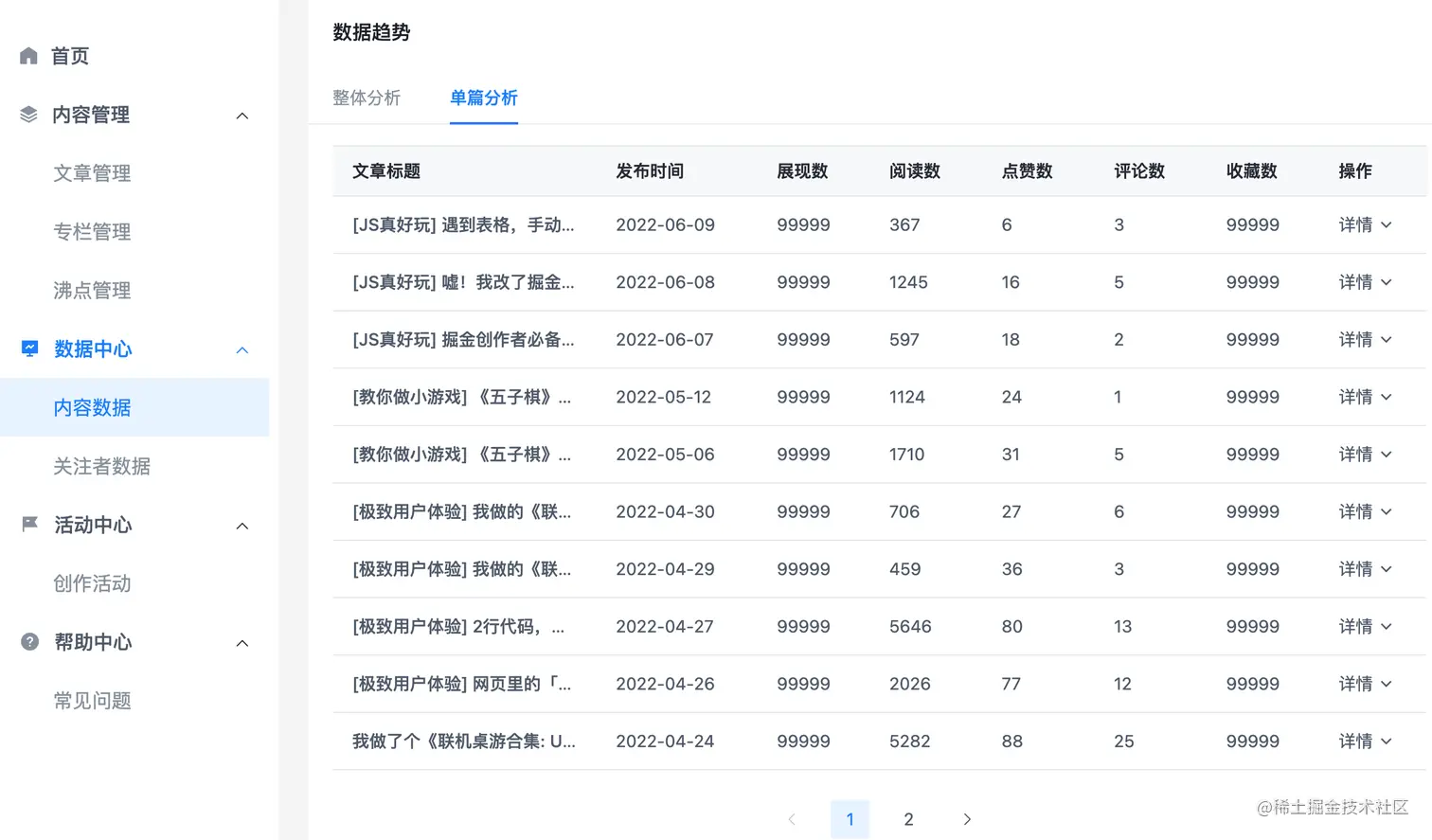Open 详情 dropdown for the 2022-04-30 article
This screenshot has height=840, width=1432.
coord(1365,511)
